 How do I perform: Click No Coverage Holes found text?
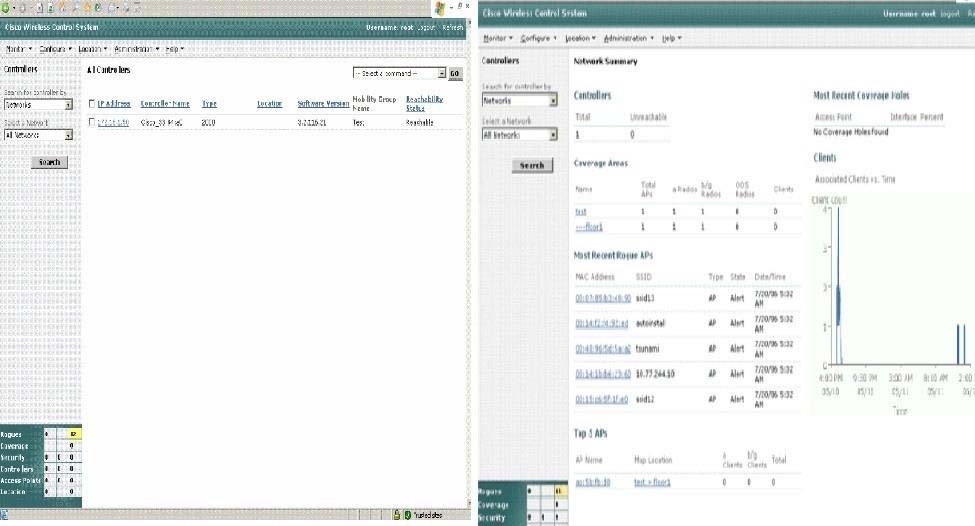tap(851, 132)
